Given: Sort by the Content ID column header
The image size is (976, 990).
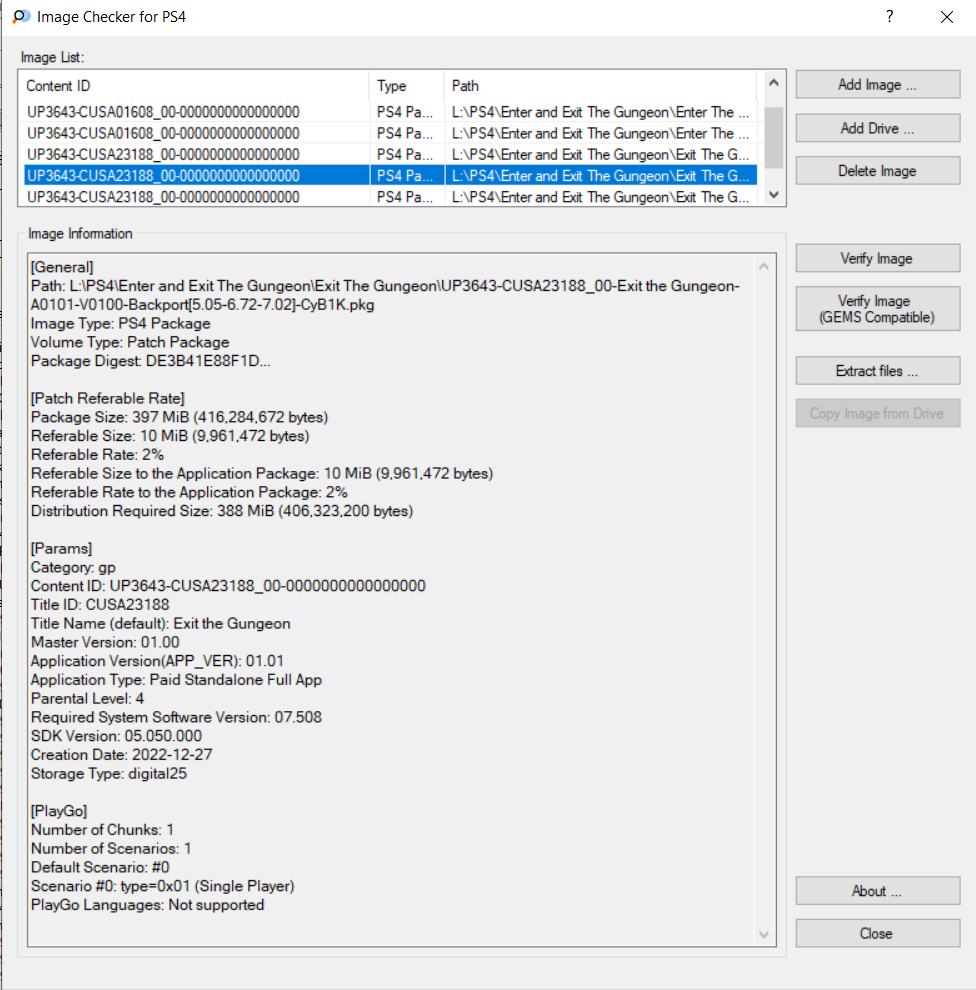Looking at the screenshot, I should click(x=194, y=86).
